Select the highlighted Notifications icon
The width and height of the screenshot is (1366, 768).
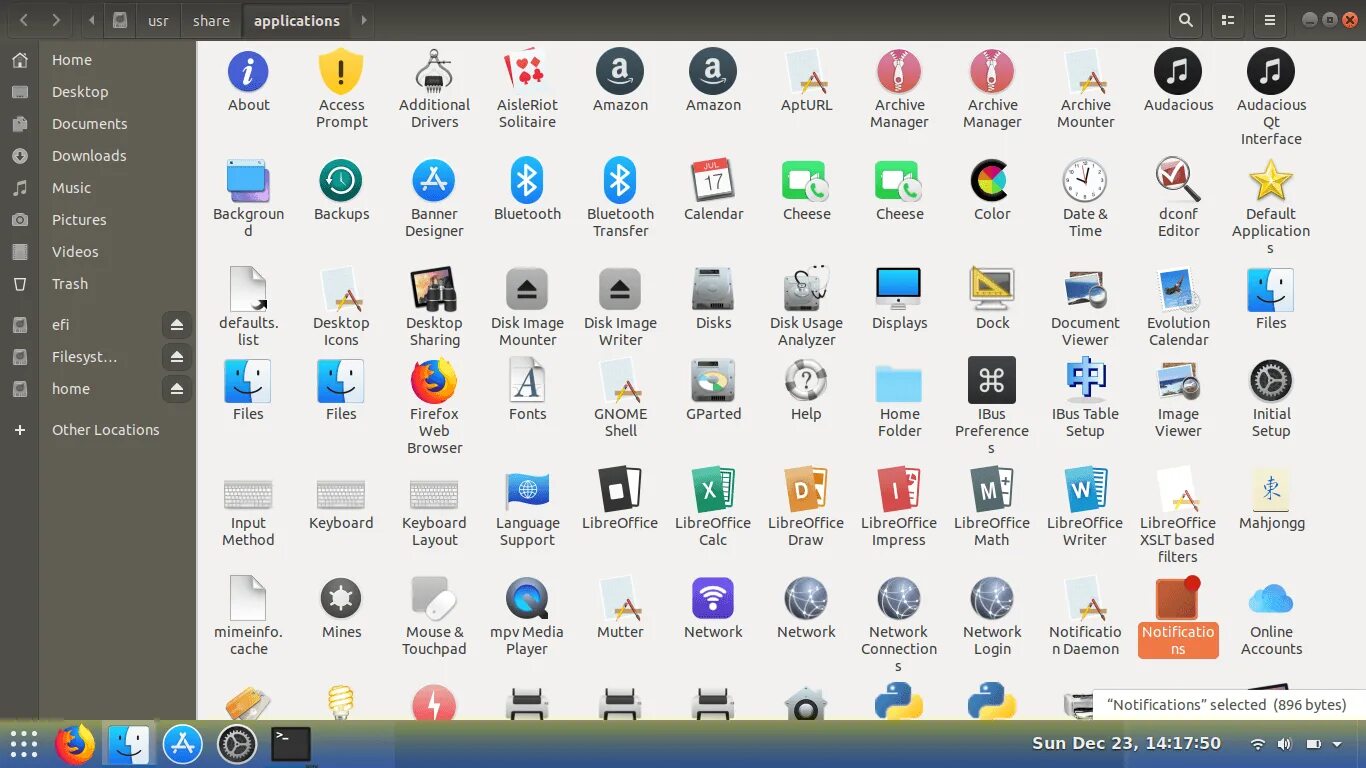coord(1178,599)
